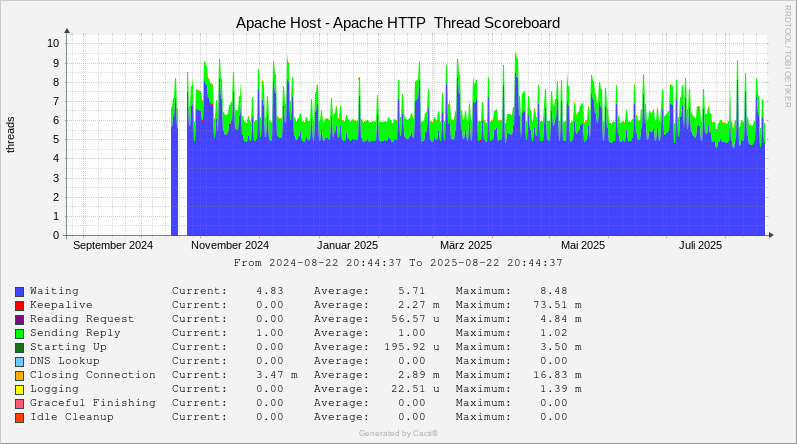Click the y-axis value 5
This screenshot has width=797, height=444.
click(56, 139)
